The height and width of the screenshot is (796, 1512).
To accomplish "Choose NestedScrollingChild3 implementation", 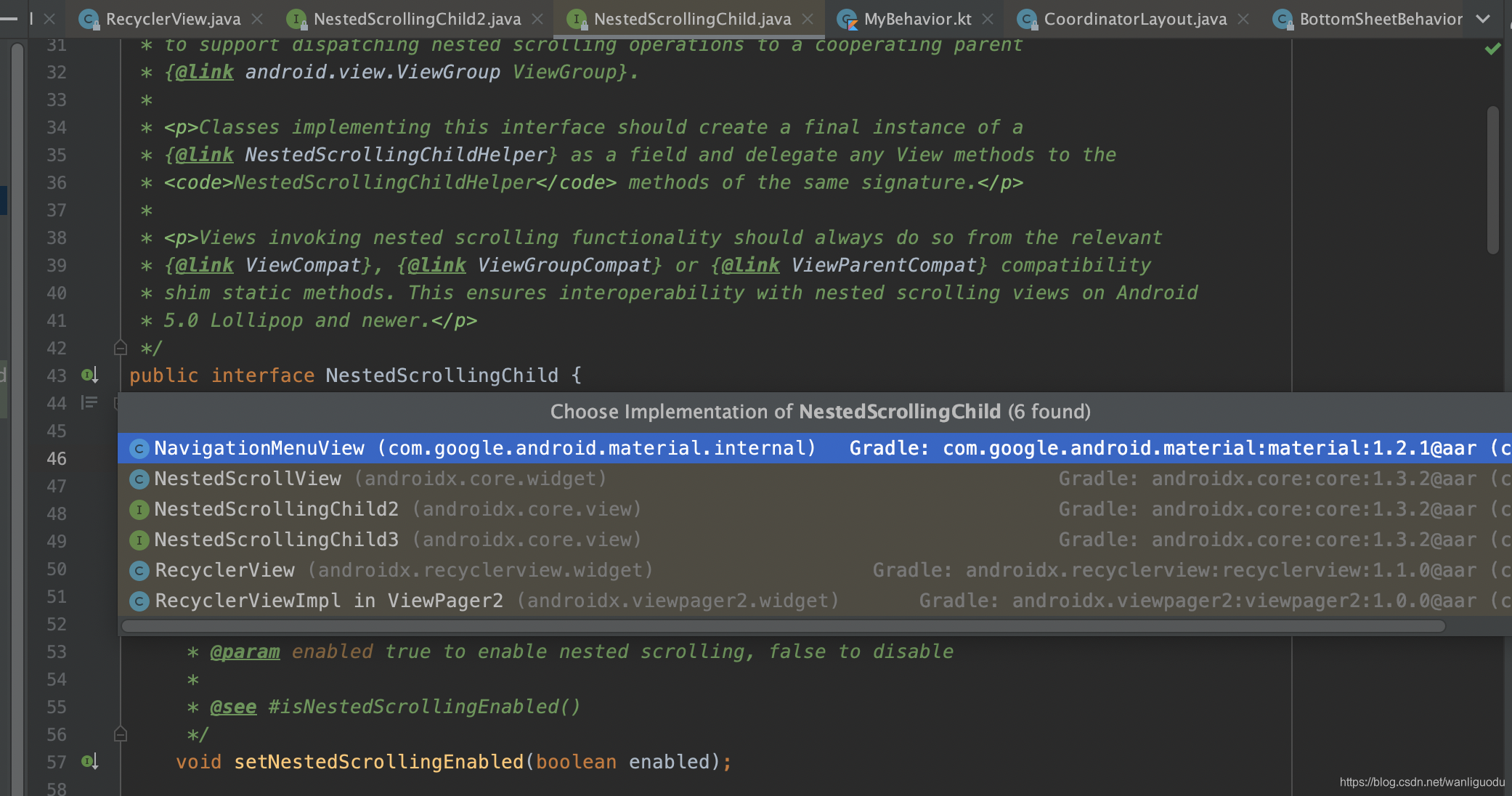I will click(815, 540).
